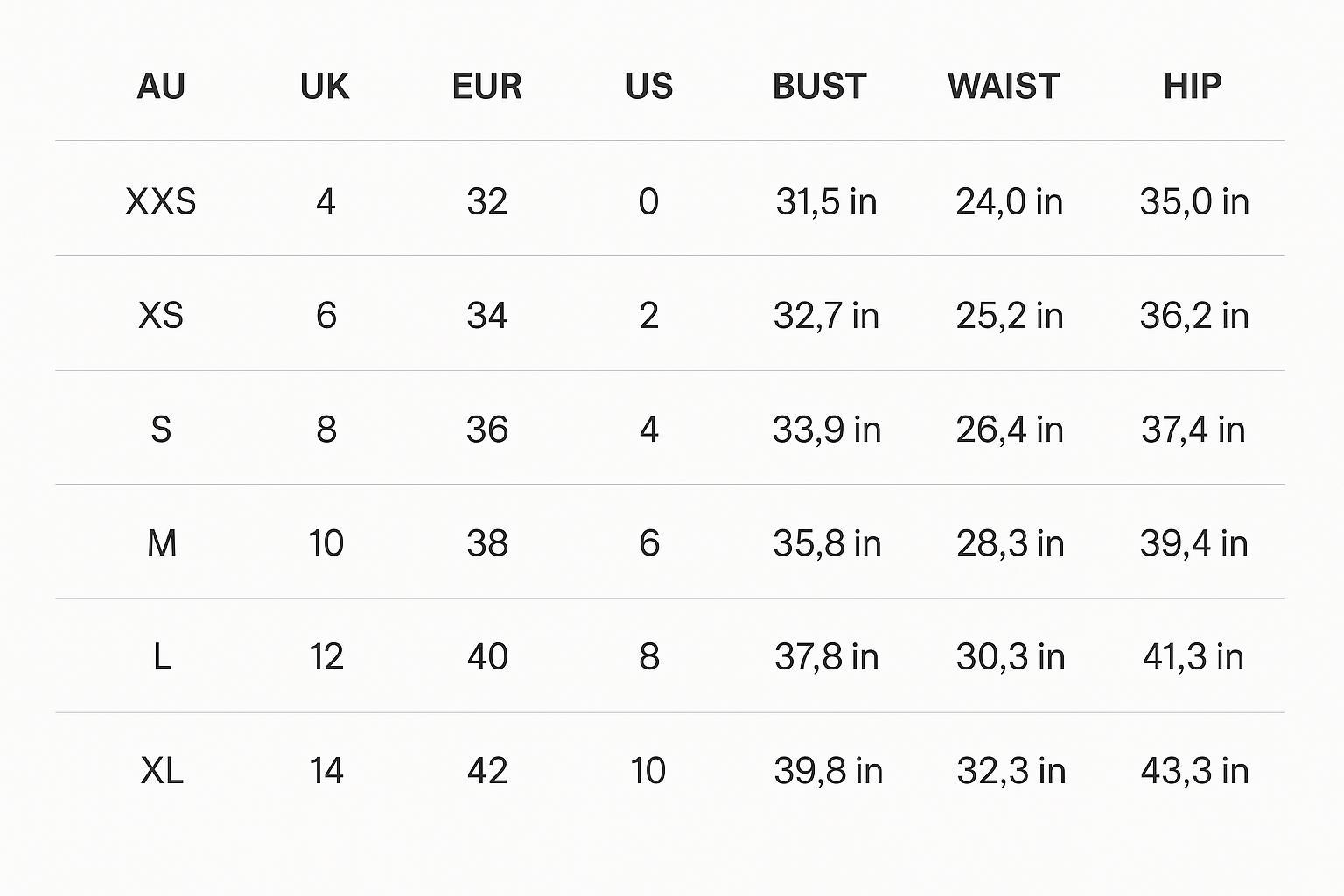This screenshot has width=1344, height=896.
Task: Click the 31,5 in bust value
Action: pos(826,202)
